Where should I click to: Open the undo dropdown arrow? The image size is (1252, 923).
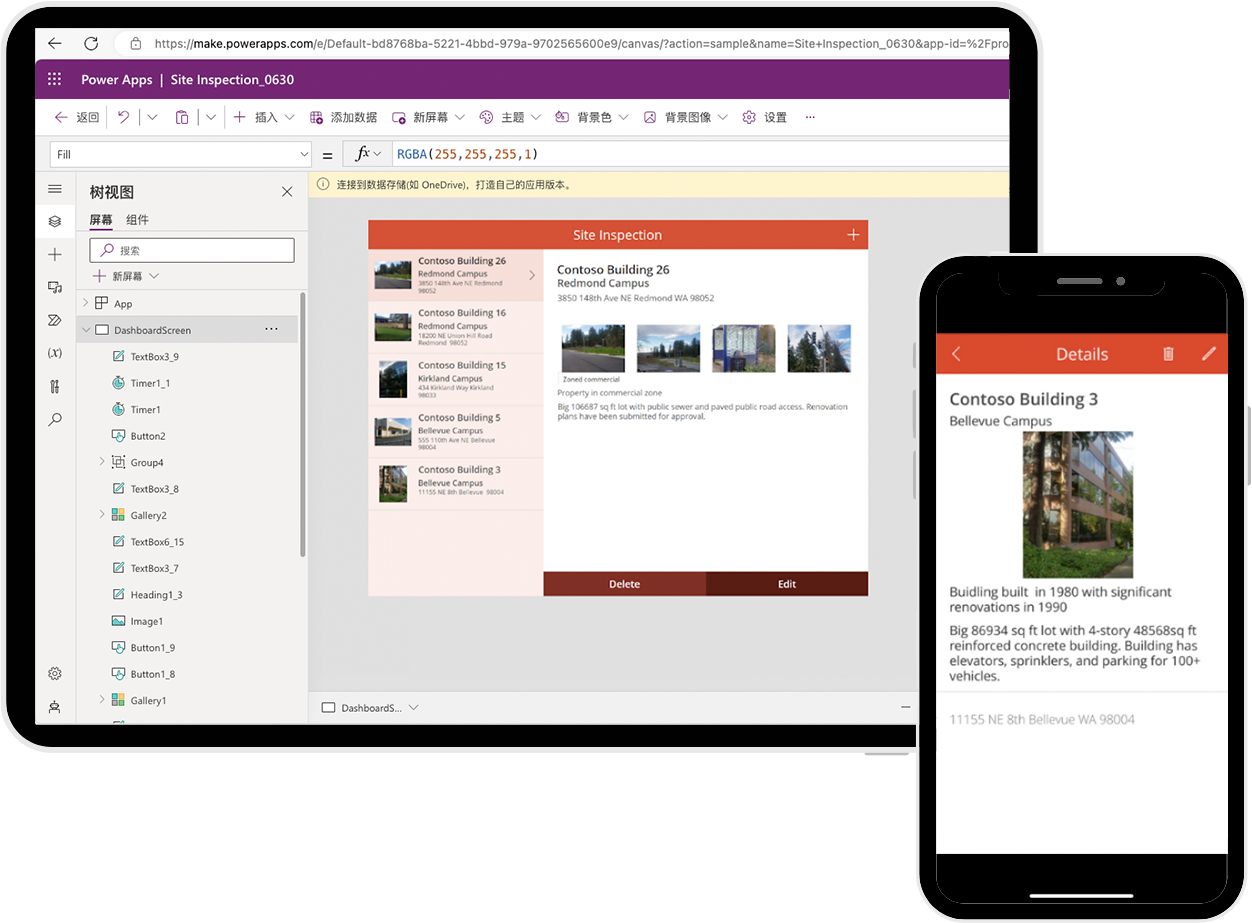click(152, 117)
